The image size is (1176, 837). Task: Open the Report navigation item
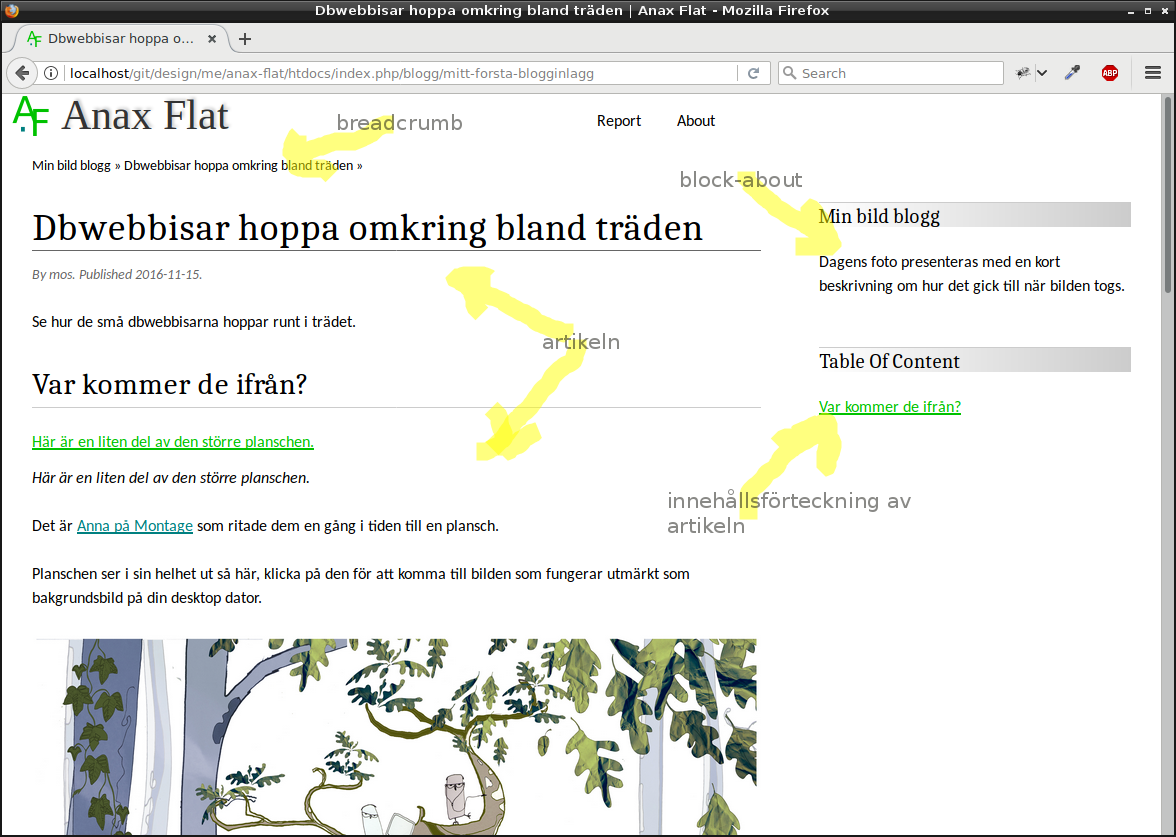619,121
